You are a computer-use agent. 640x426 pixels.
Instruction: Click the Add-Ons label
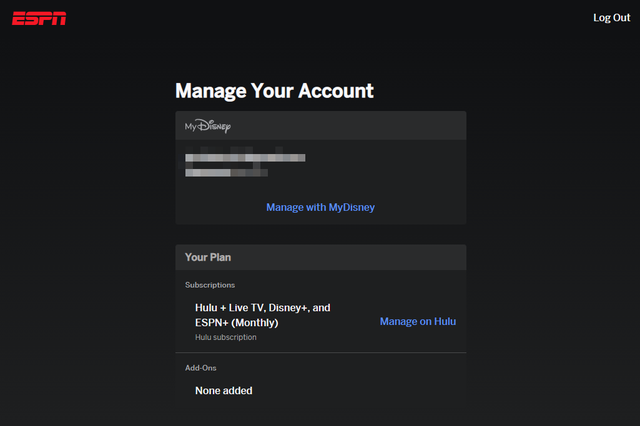pos(201,368)
